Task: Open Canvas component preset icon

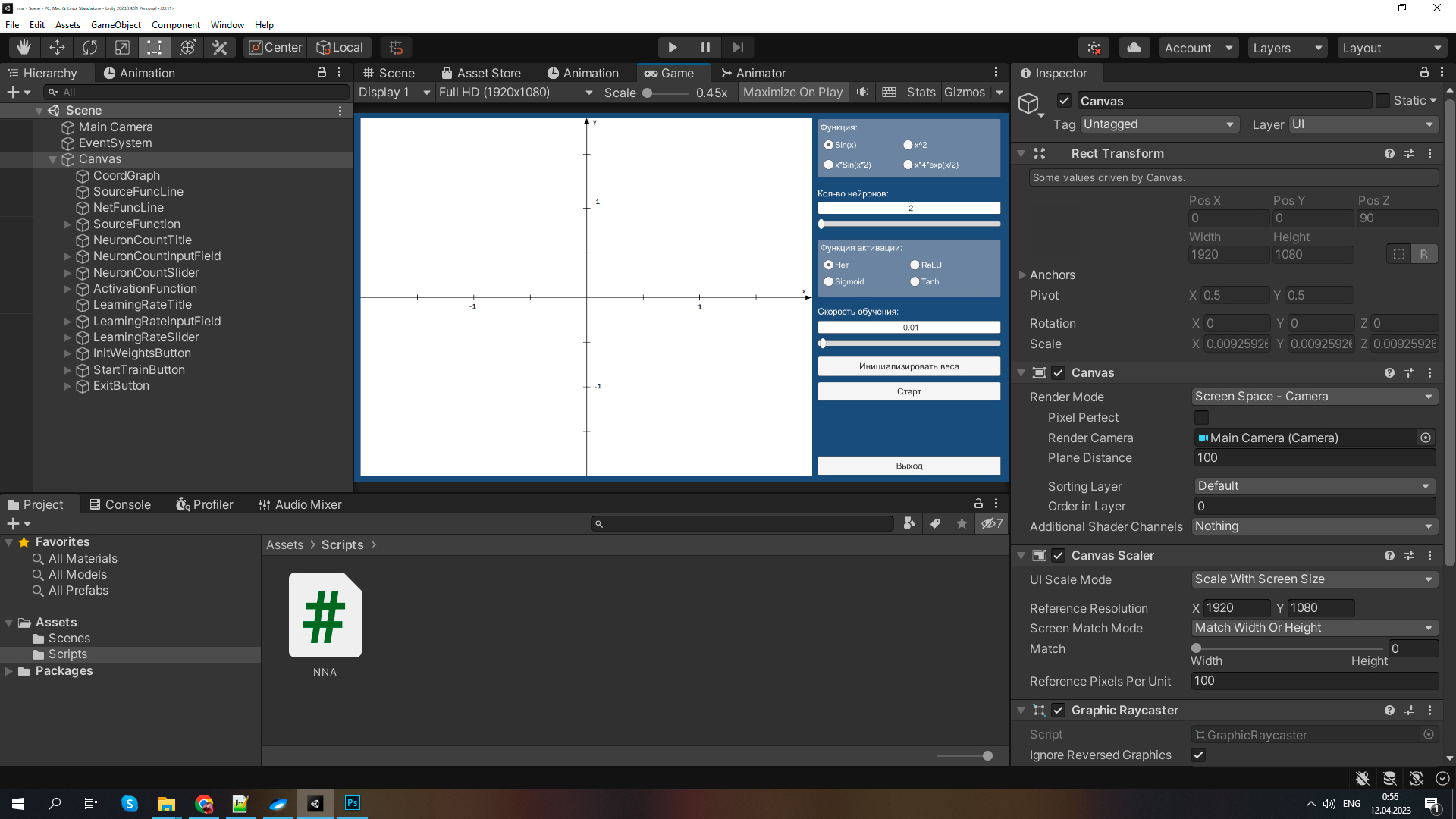Action: click(x=1409, y=372)
